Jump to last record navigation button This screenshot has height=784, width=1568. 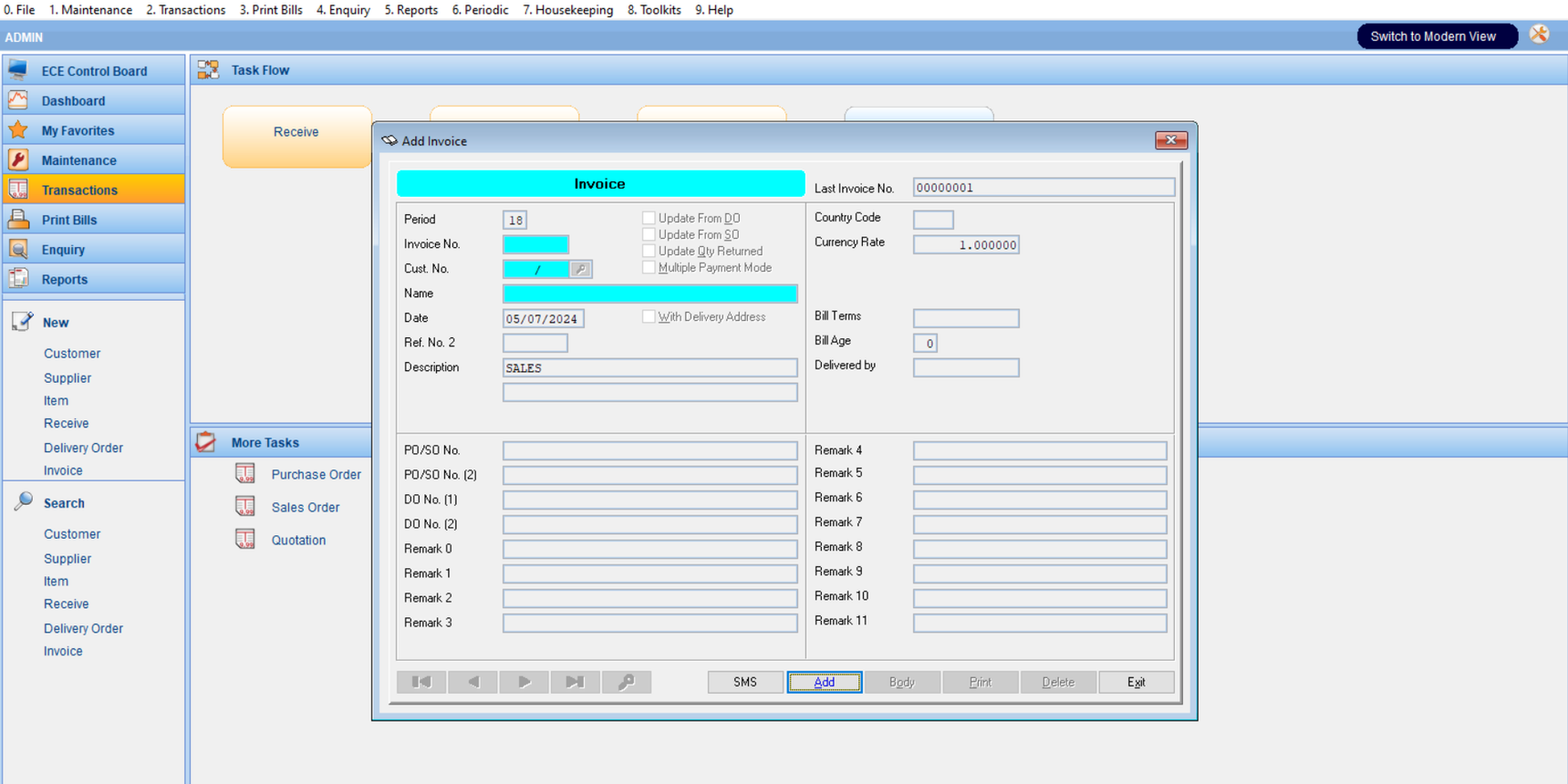pos(575,682)
